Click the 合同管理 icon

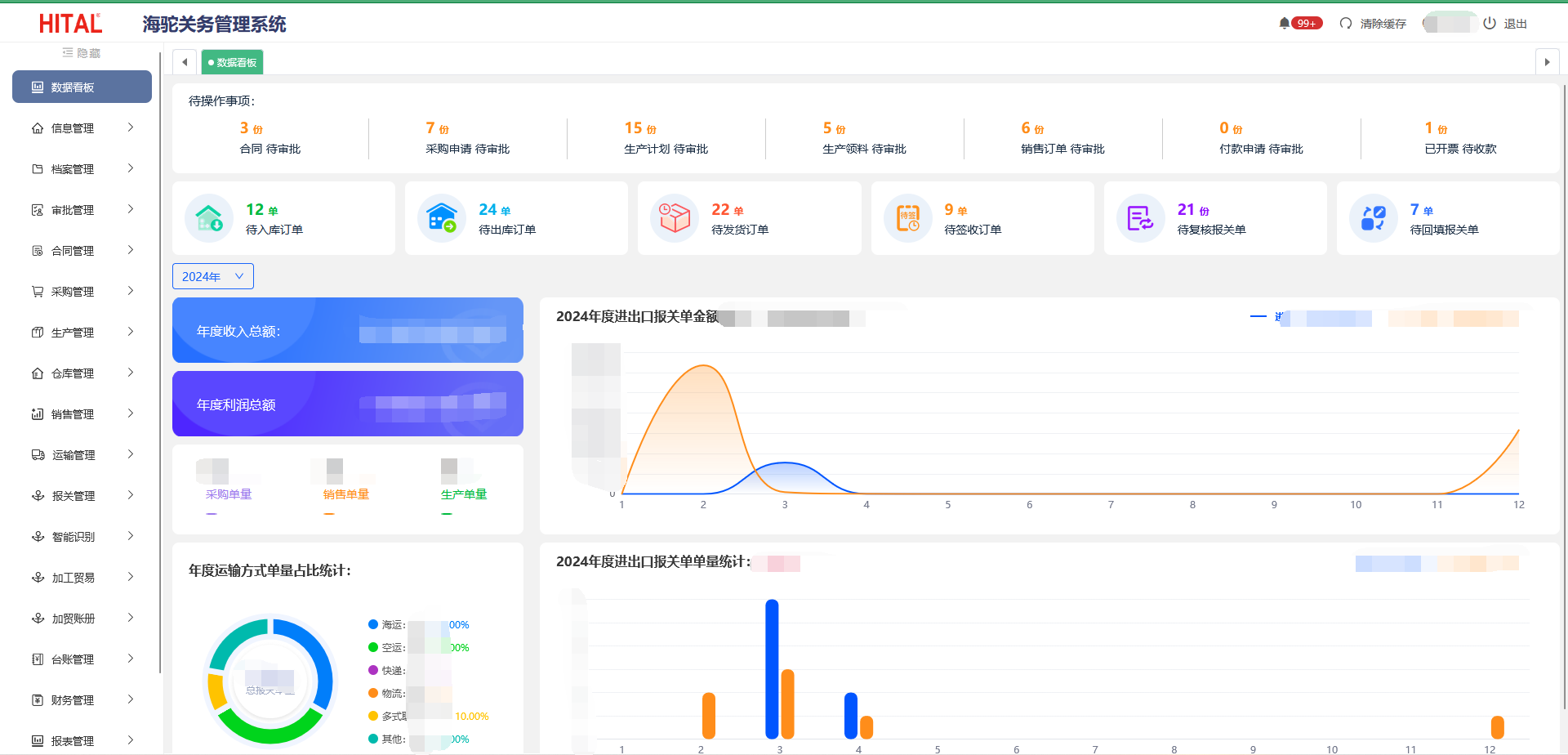pyautogui.click(x=38, y=250)
